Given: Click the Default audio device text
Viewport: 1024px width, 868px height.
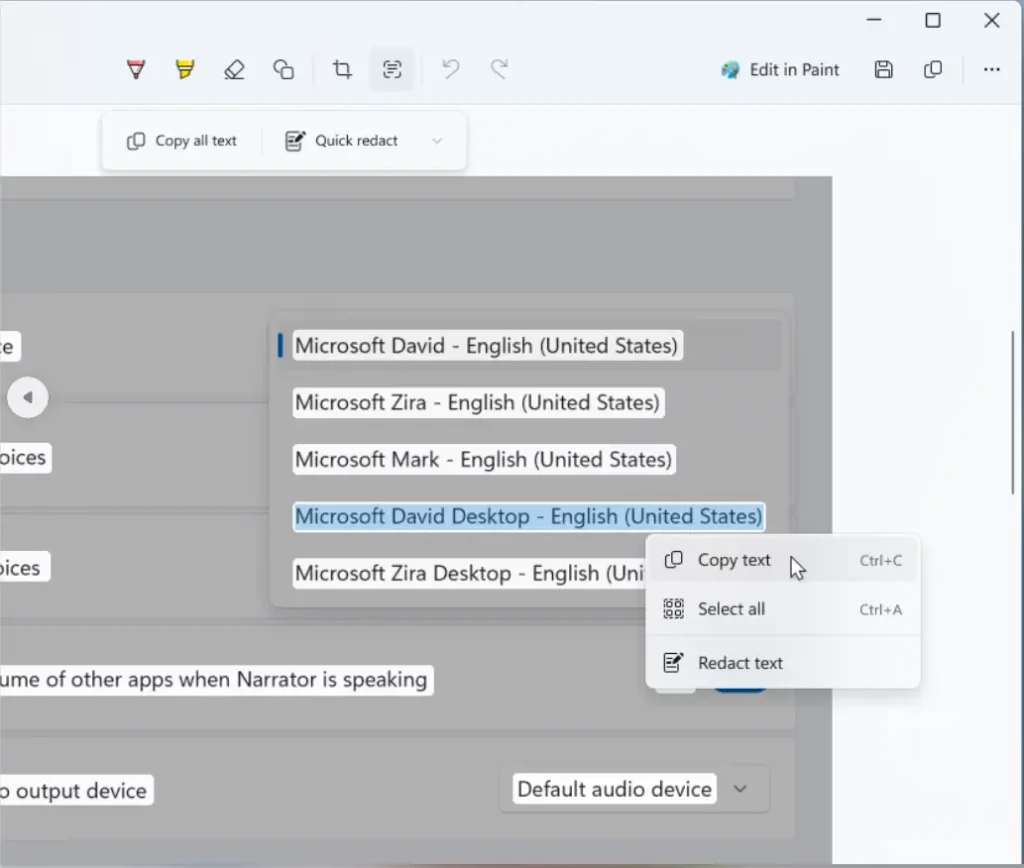Looking at the screenshot, I should coord(615,789).
